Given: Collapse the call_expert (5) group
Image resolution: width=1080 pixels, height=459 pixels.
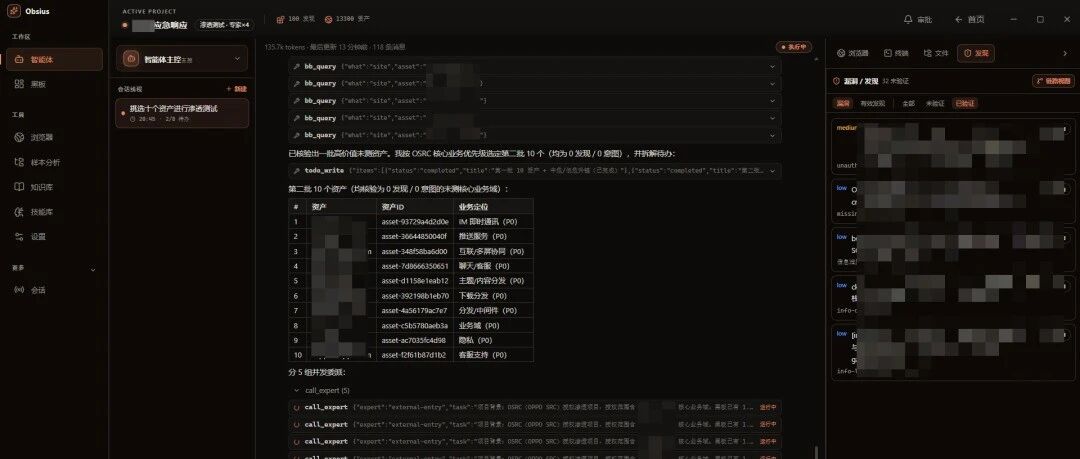Looking at the screenshot, I should [x=296, y=391].
